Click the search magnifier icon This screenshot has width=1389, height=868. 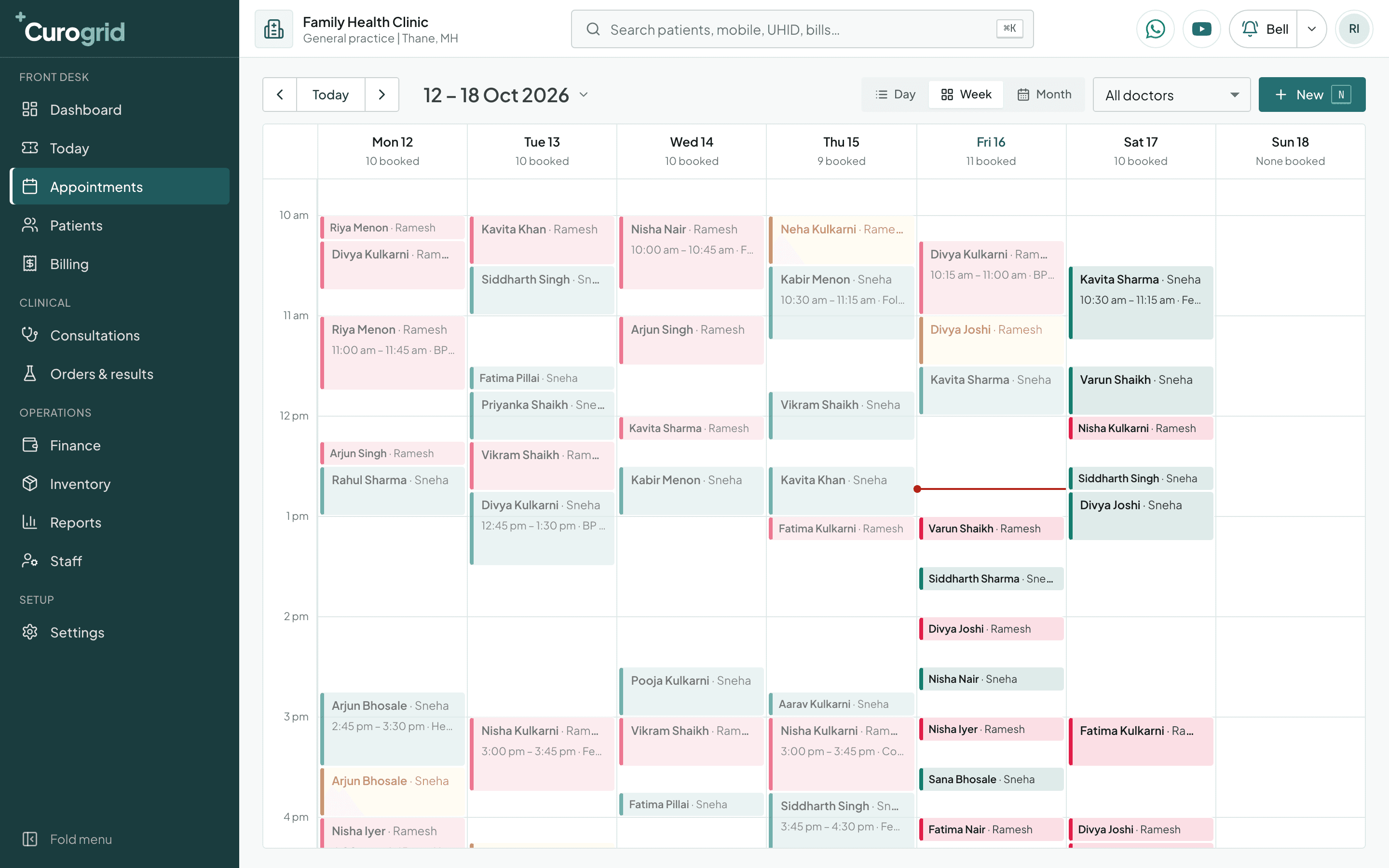(593, 29)
